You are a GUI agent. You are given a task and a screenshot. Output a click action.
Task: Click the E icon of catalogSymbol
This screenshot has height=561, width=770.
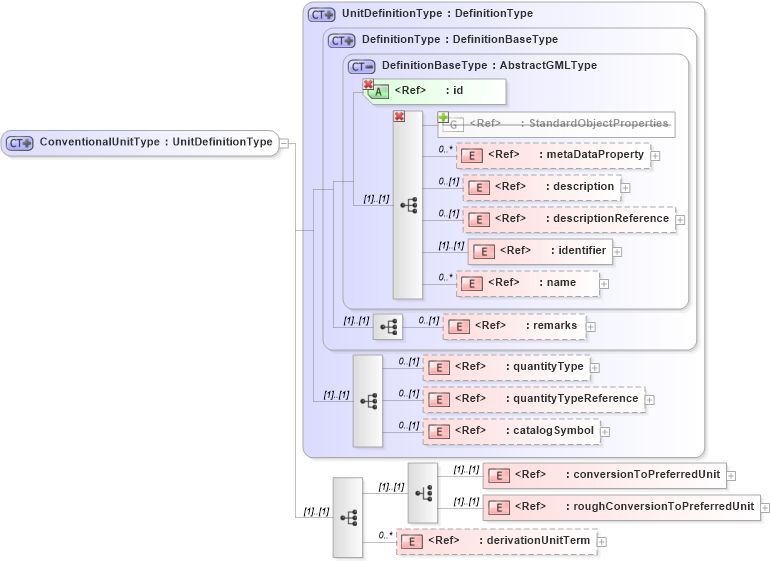tap(439, 431)
